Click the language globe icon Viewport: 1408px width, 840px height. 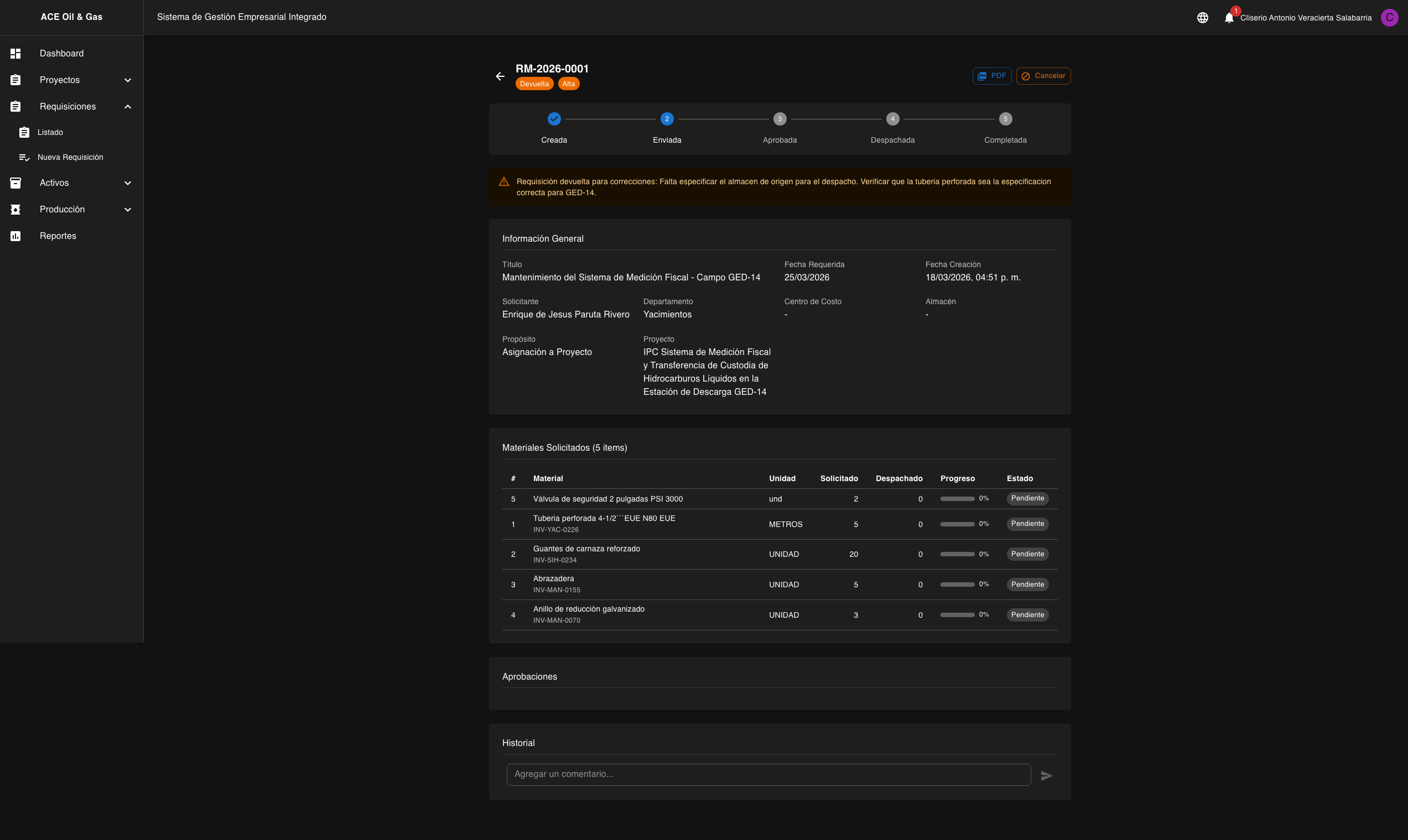pyautogui.click(x=1203, y=18)
